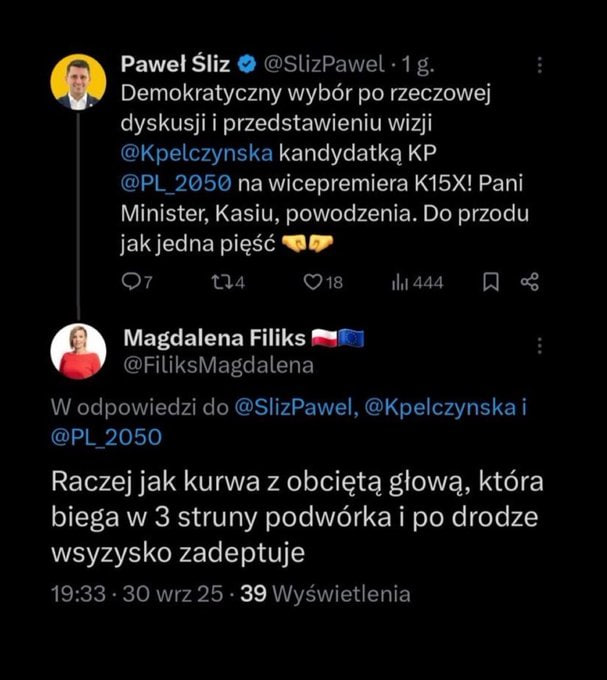The width and height of the screenshot is (607, 680).
Task: Click the reply icon on Paweł Śliz's tweet
Action: pyautogui.click(x=130, y=282)
